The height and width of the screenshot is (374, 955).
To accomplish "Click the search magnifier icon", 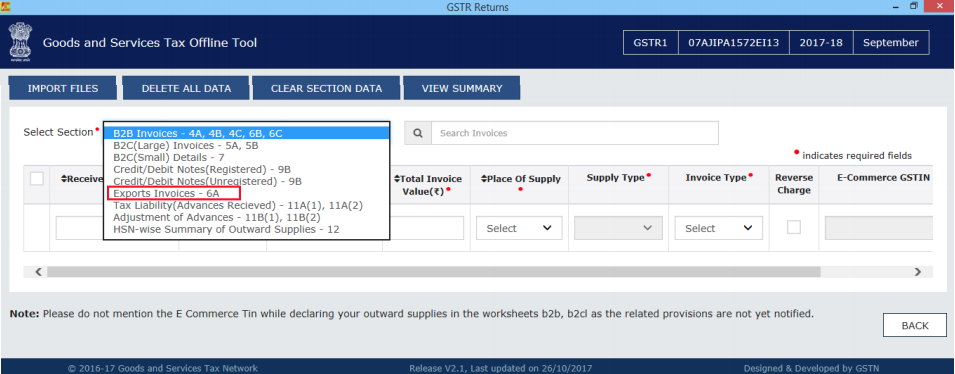I will [418, 133].
